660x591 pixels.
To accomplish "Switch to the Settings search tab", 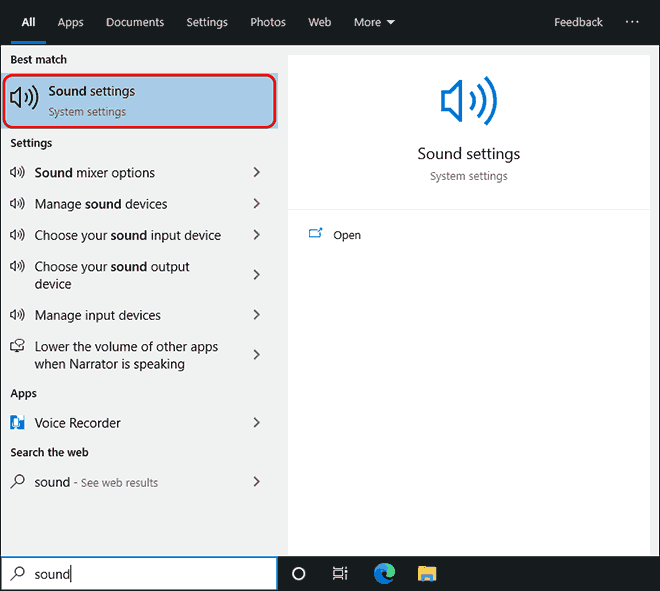I will [207, 22].
